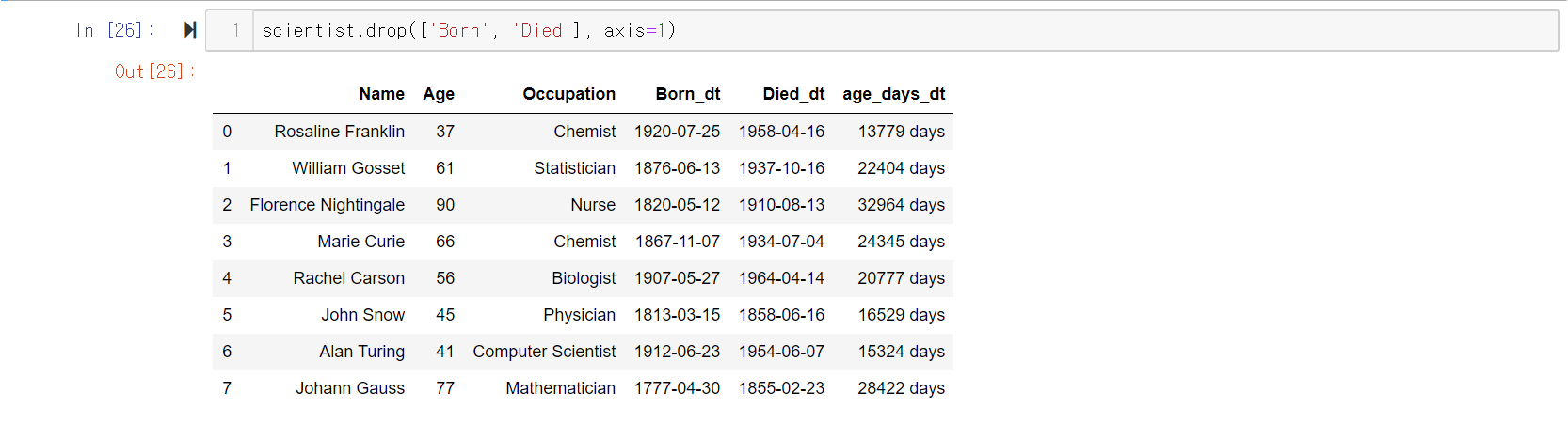Screen dimensions: 1568x424
Task: Click the died date 1964-04-14
Action: (x=781, y=278)
